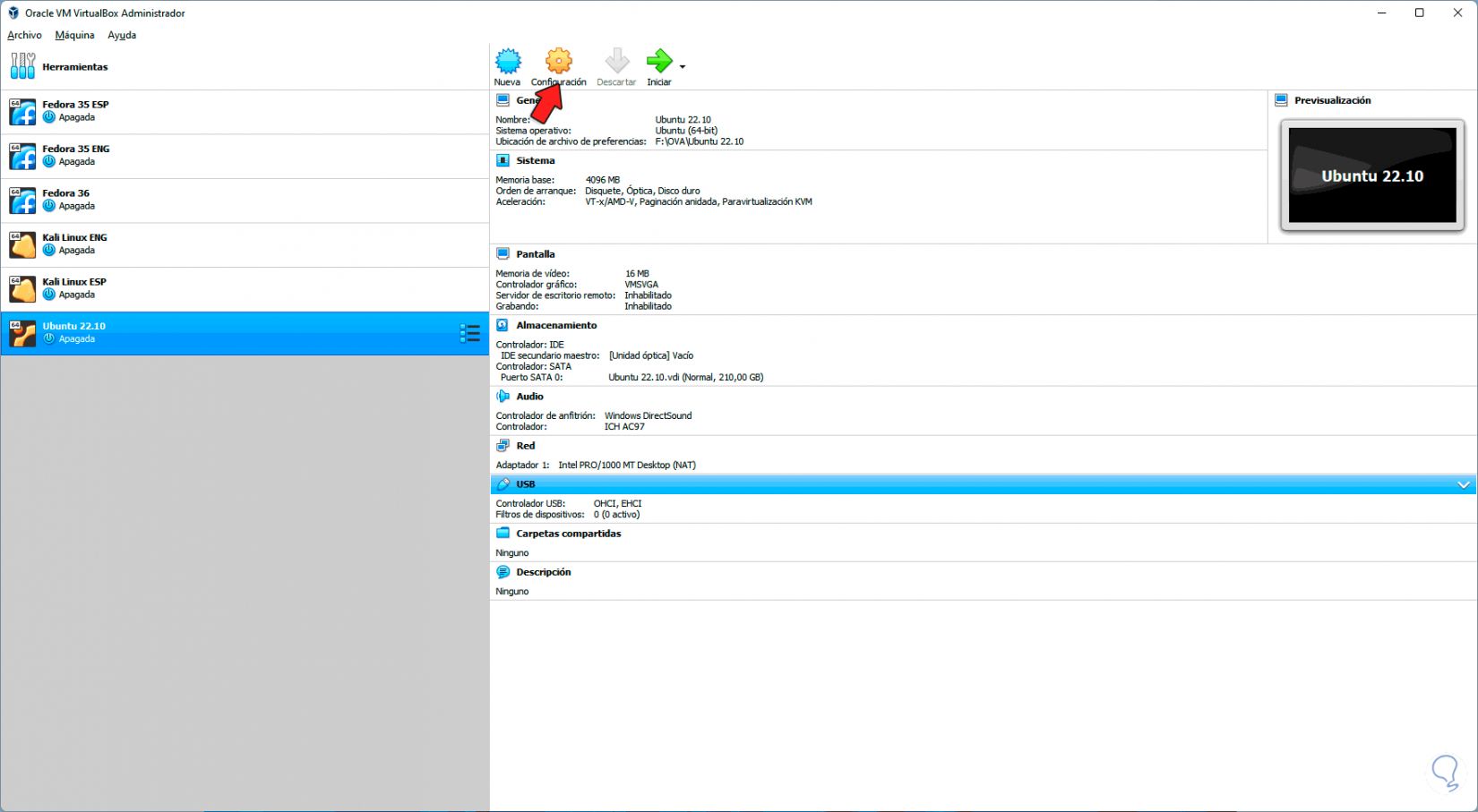
Task: Click the [Unidad óptica] Vacío entry
Action: (651, 355)
